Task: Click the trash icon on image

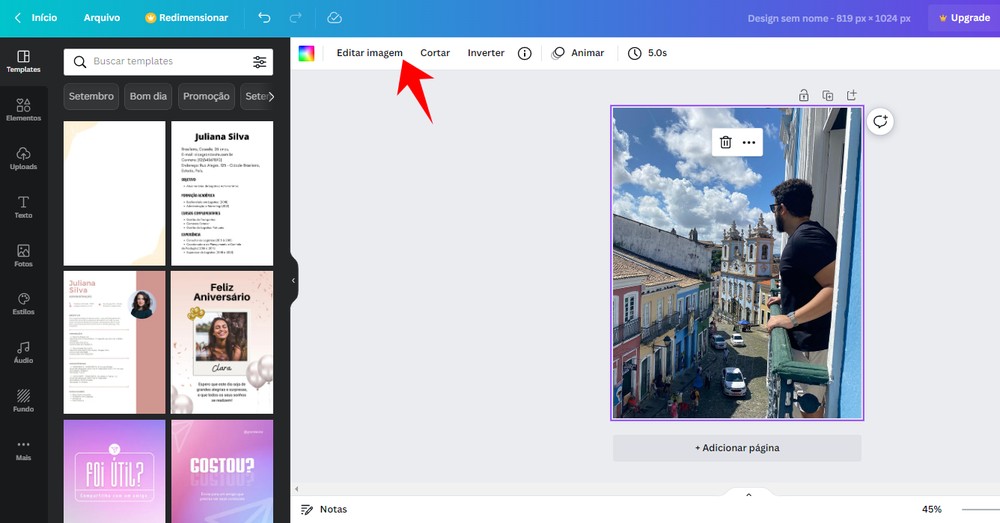Action: coord(726,142)
